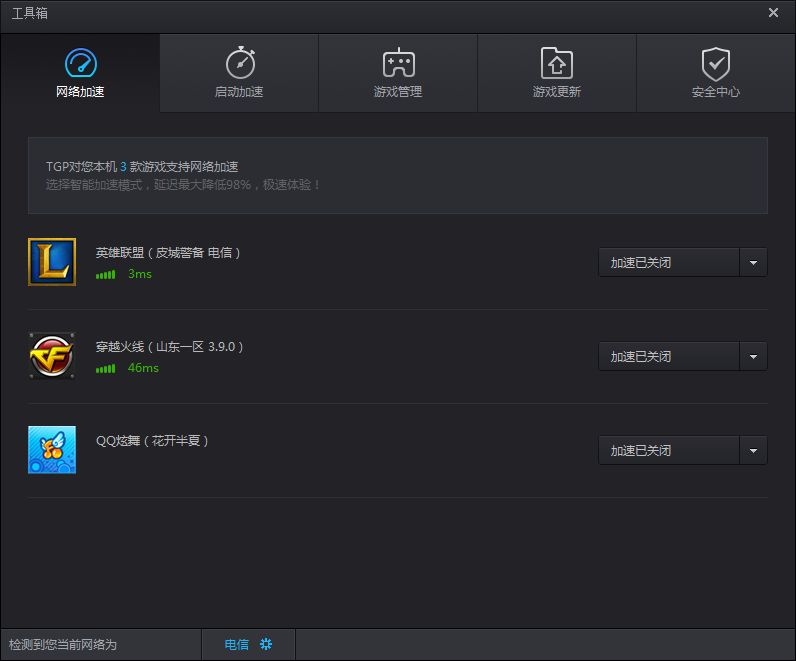Click the signal bars beside 3ms

point(106,275)
